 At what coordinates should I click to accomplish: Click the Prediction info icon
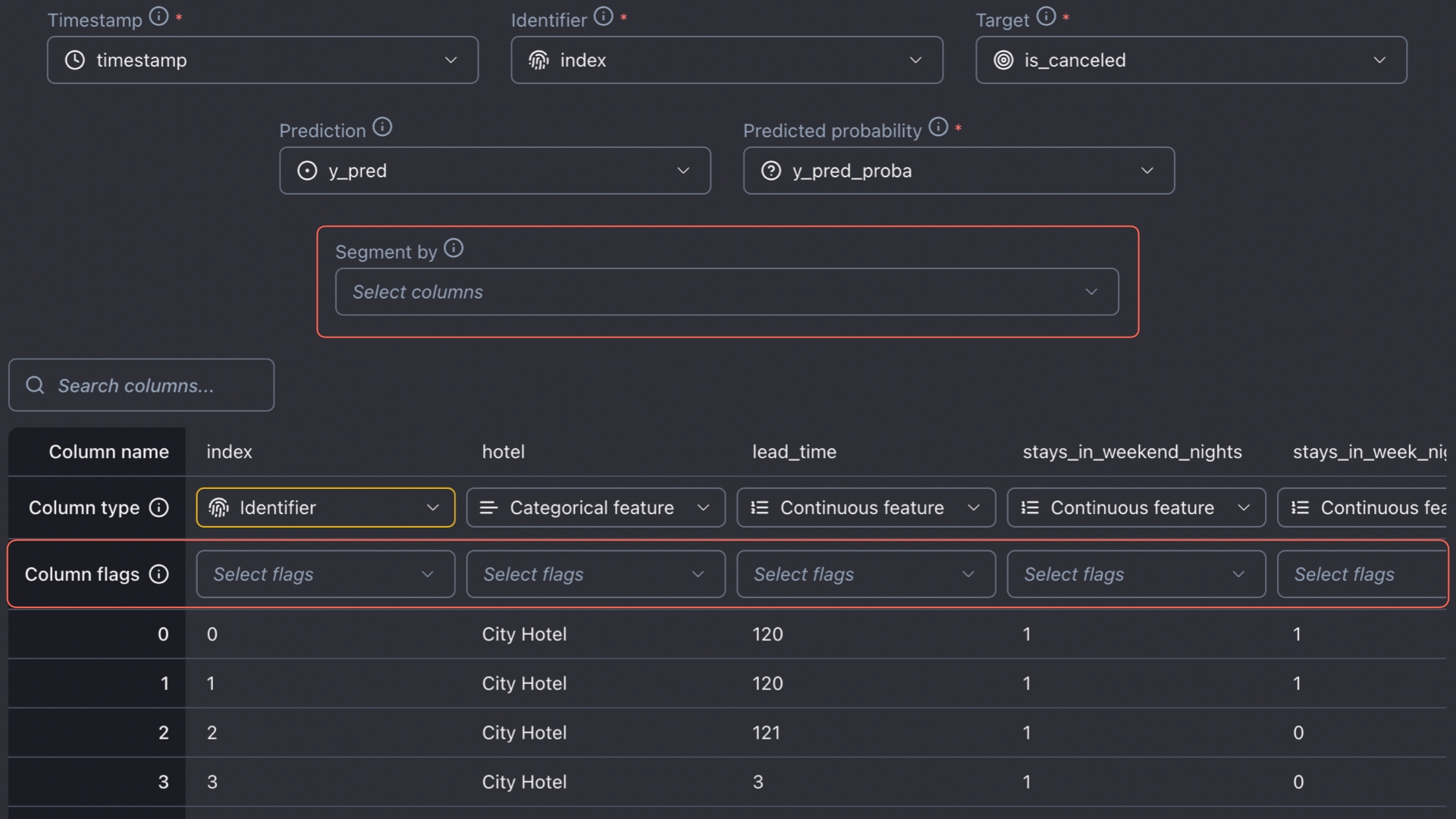click(x=382, y=127)
